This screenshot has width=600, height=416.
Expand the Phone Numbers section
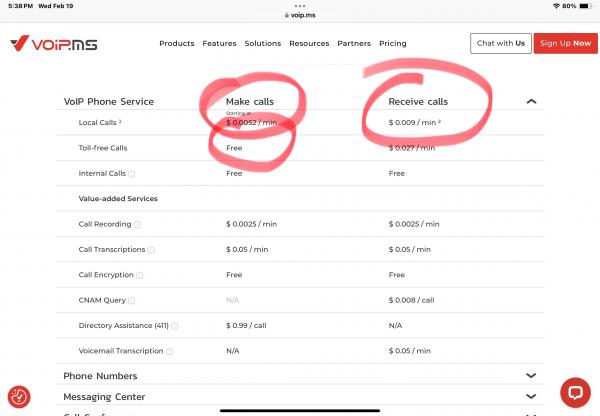(531, 376)
